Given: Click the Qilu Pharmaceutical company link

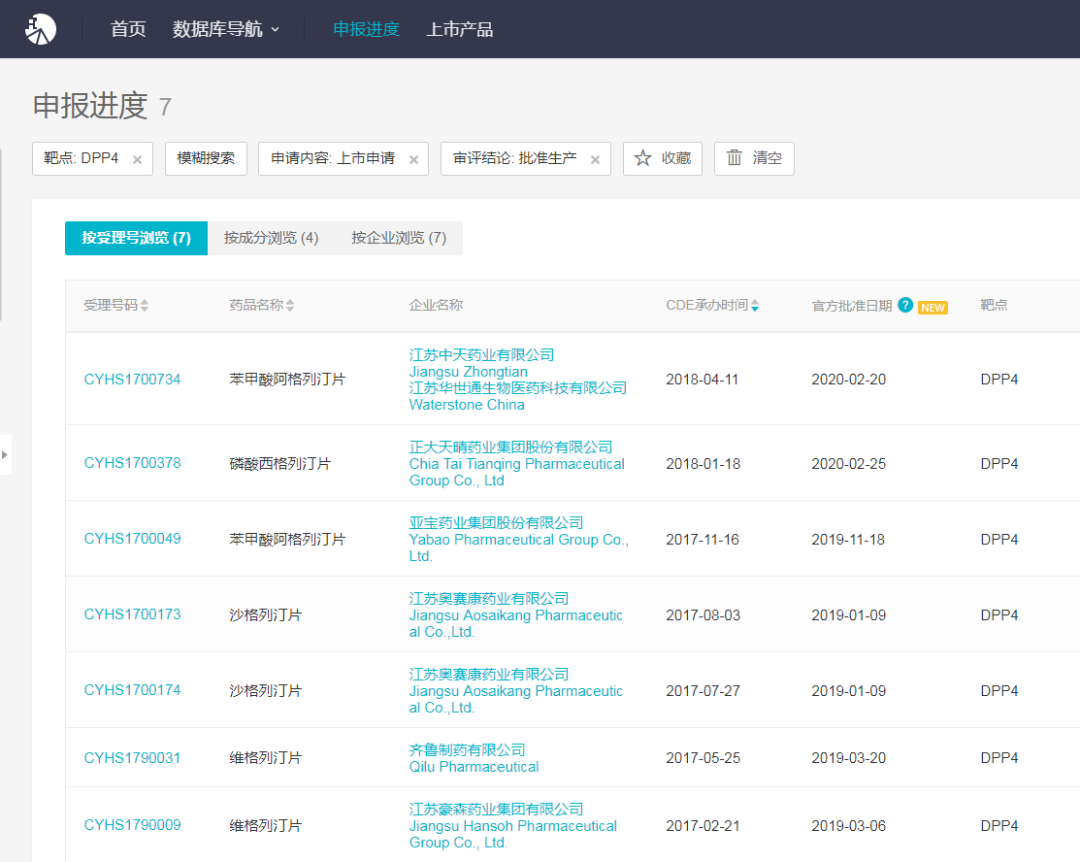Looking at the screenshot, I should (474, 767).
